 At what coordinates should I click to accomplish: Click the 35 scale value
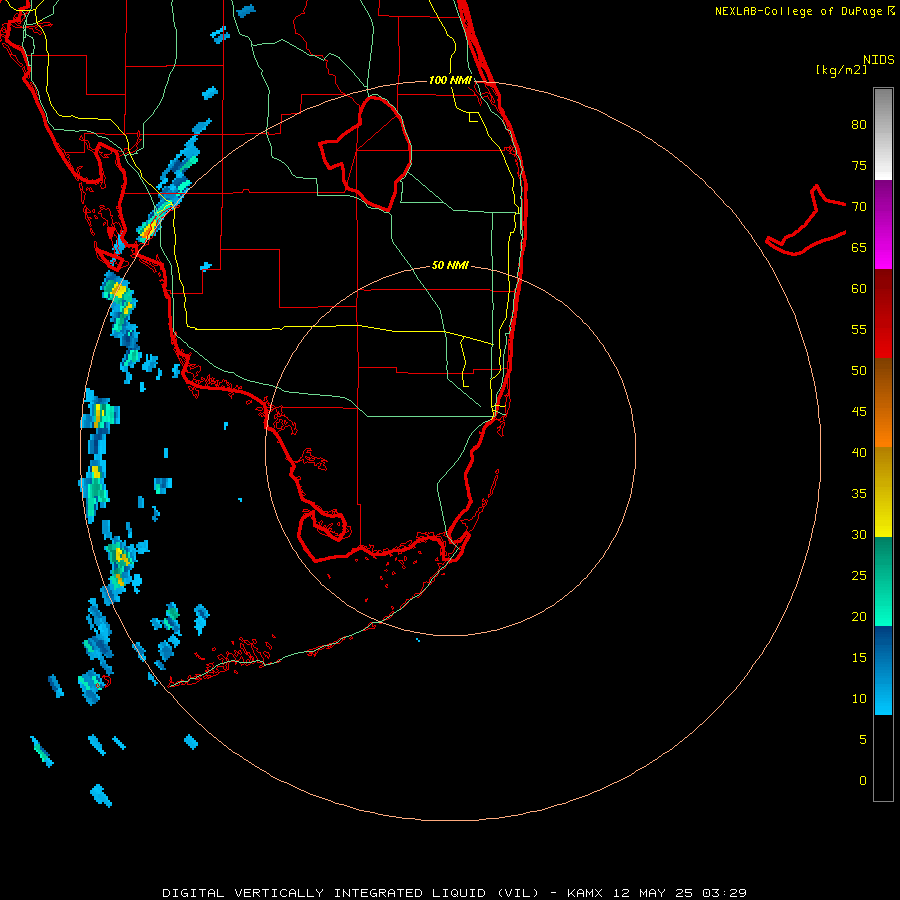[859, 494]
